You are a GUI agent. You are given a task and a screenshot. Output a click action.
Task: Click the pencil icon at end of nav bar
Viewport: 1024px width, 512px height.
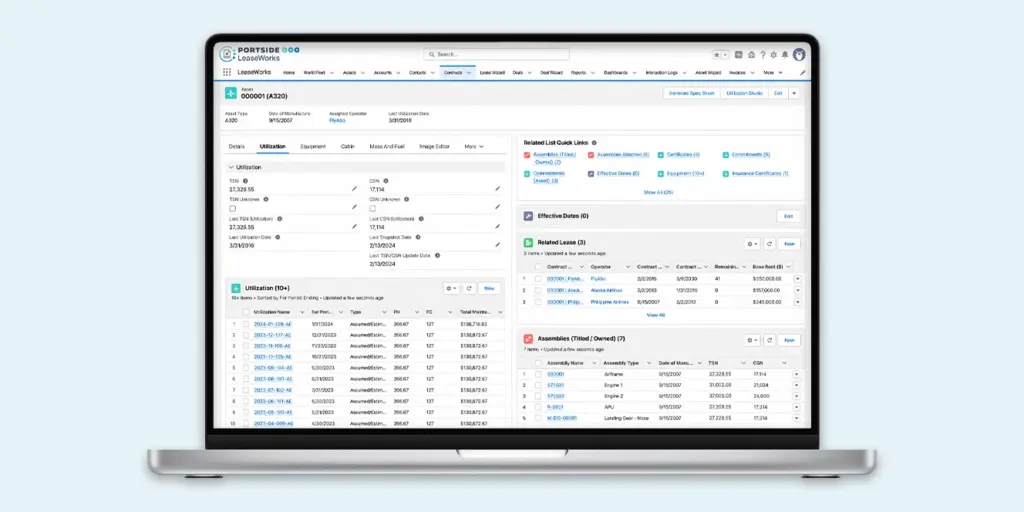point(803,72)
